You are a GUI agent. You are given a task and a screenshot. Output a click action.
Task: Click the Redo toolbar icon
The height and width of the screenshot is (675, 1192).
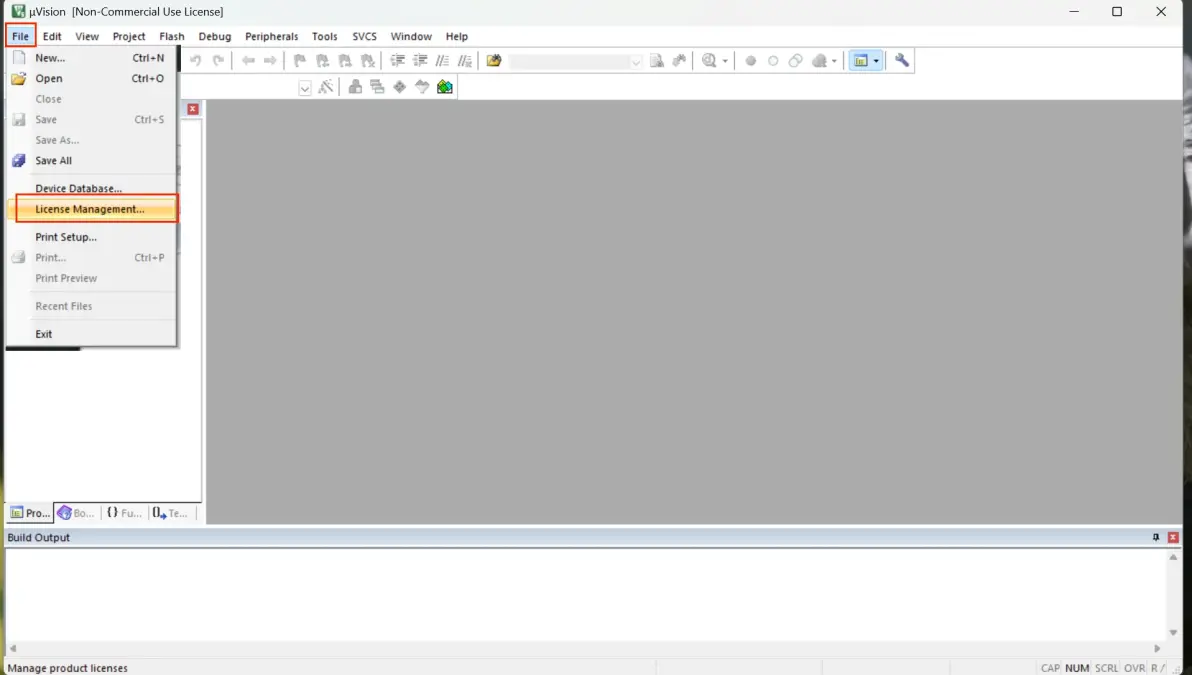[218, 61]
